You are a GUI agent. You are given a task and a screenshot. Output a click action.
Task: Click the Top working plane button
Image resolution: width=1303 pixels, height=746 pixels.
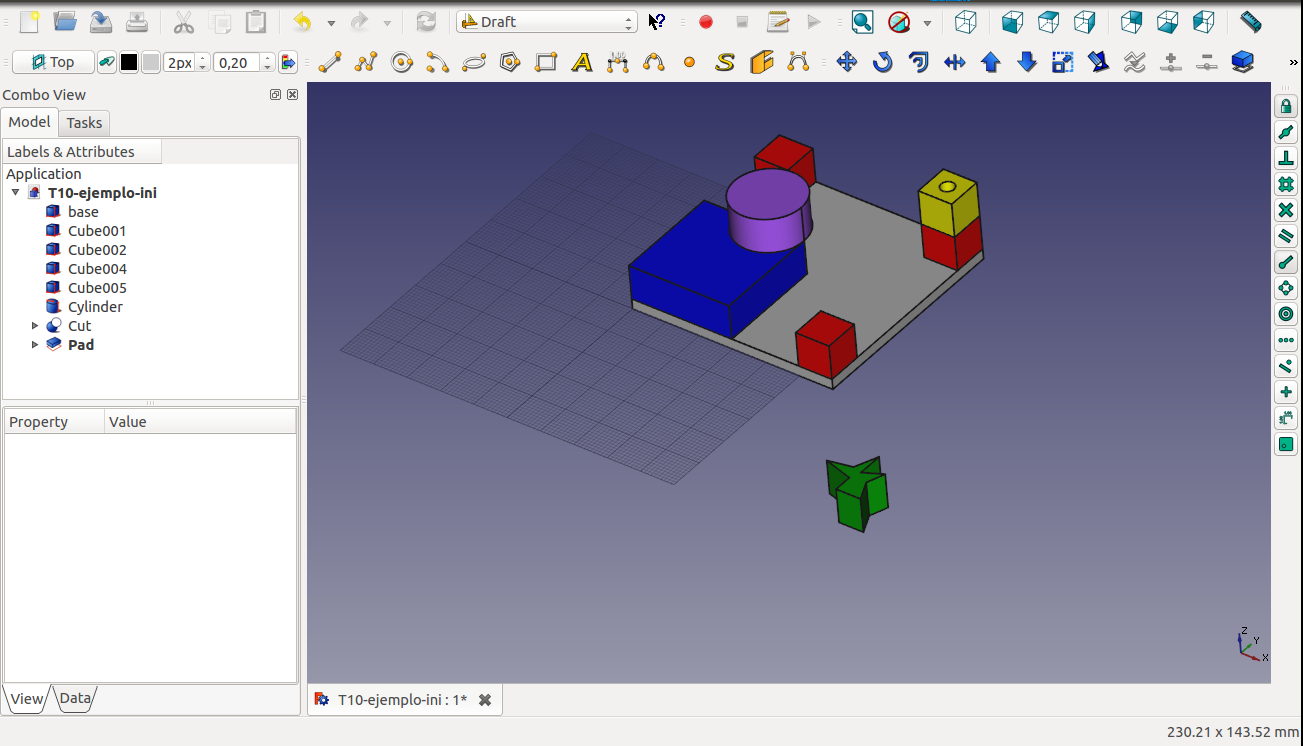click(54, 63)
